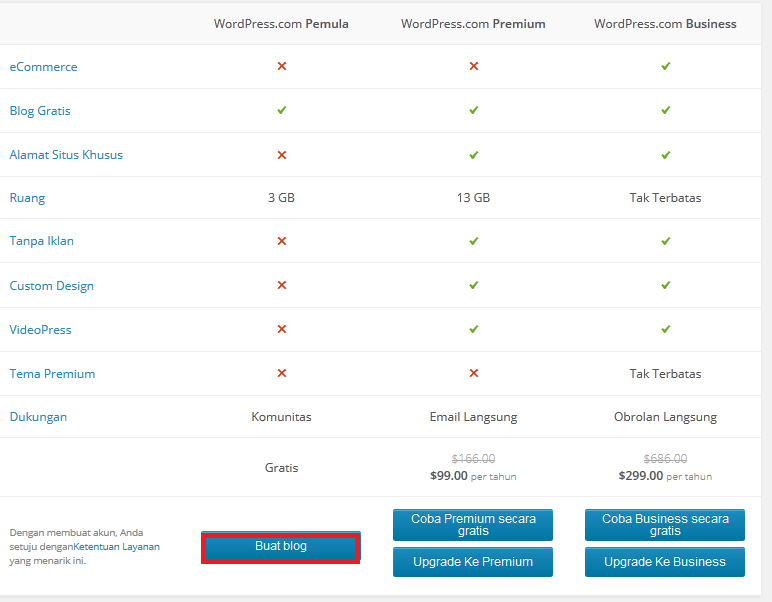Click the $299.00 per tahun price
772x602 pixels.
click(665, 476)
